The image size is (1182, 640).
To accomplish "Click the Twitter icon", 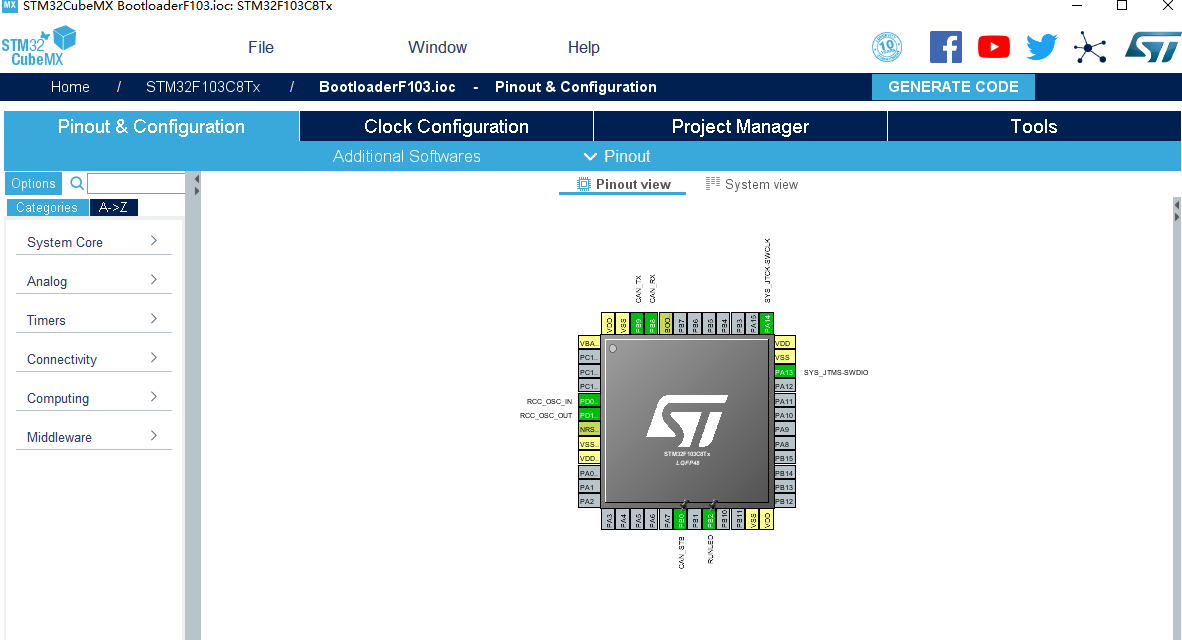I will click(x=1041, y=45).
